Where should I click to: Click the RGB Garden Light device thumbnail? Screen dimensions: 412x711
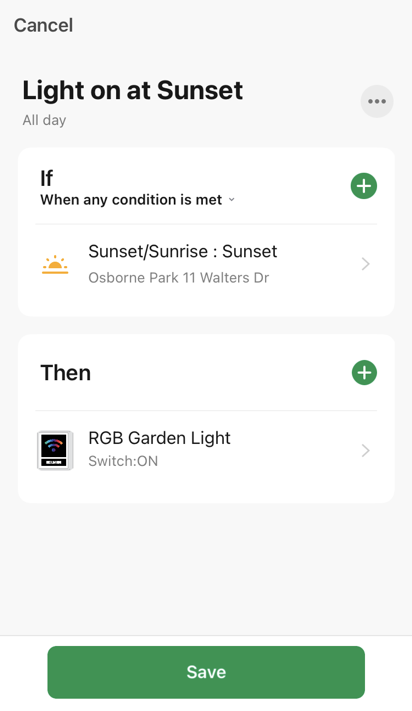point(55,450)
